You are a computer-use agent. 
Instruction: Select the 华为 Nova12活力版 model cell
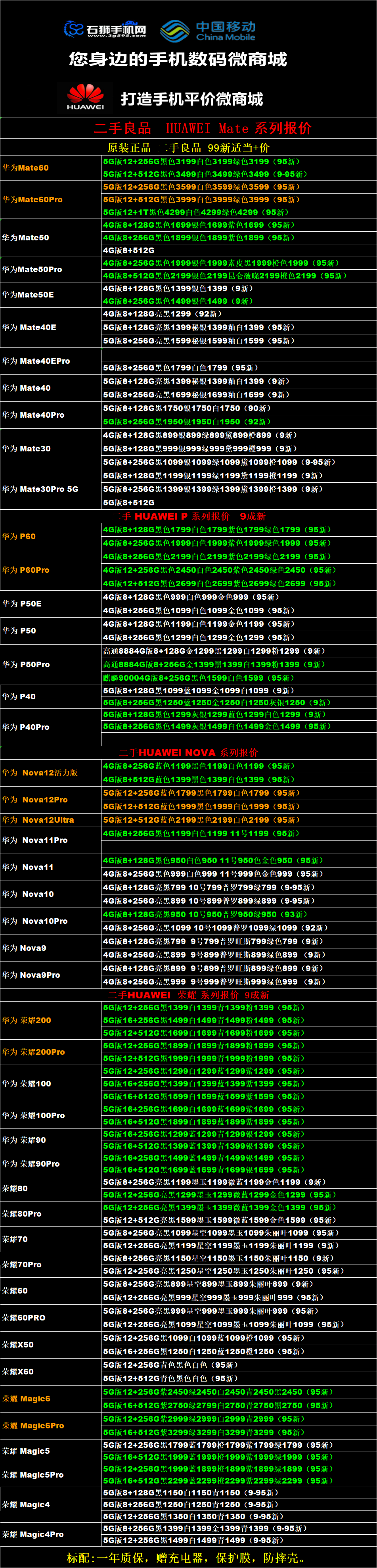(x=50, y=773)
